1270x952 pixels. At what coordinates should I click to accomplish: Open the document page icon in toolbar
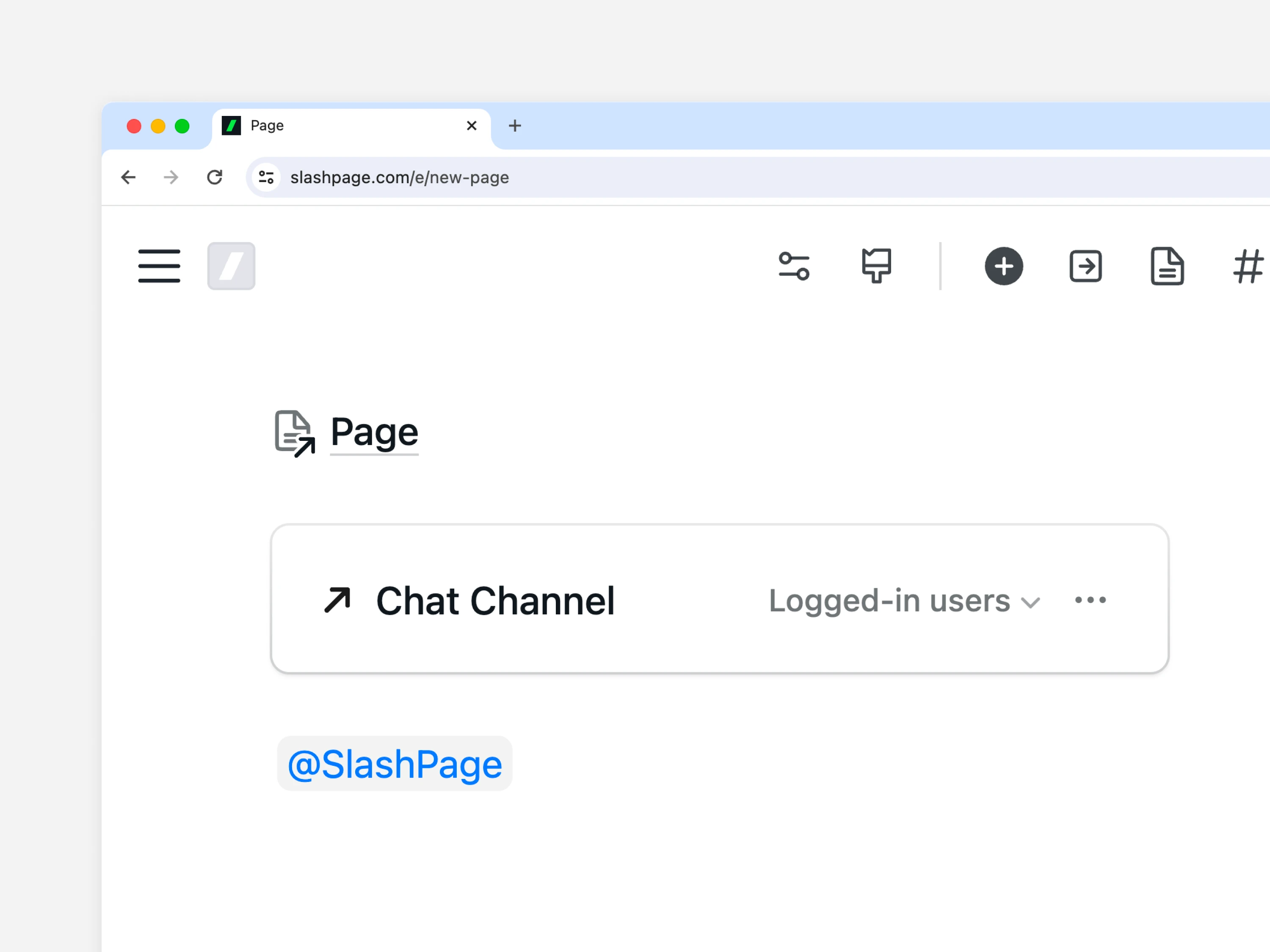coord(1167,266)
